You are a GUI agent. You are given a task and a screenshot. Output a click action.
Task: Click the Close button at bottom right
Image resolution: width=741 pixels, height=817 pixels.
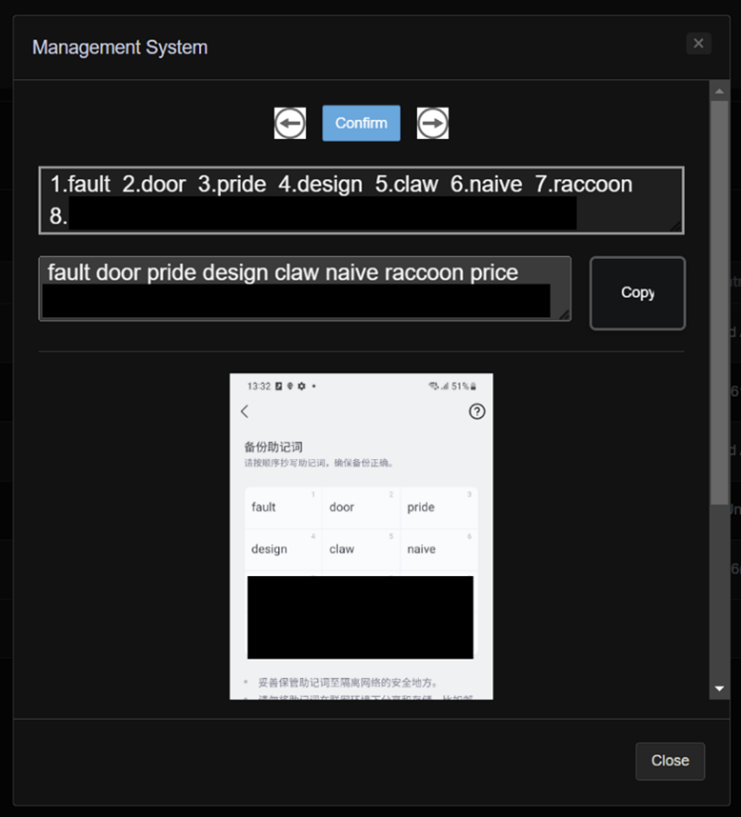669,761
